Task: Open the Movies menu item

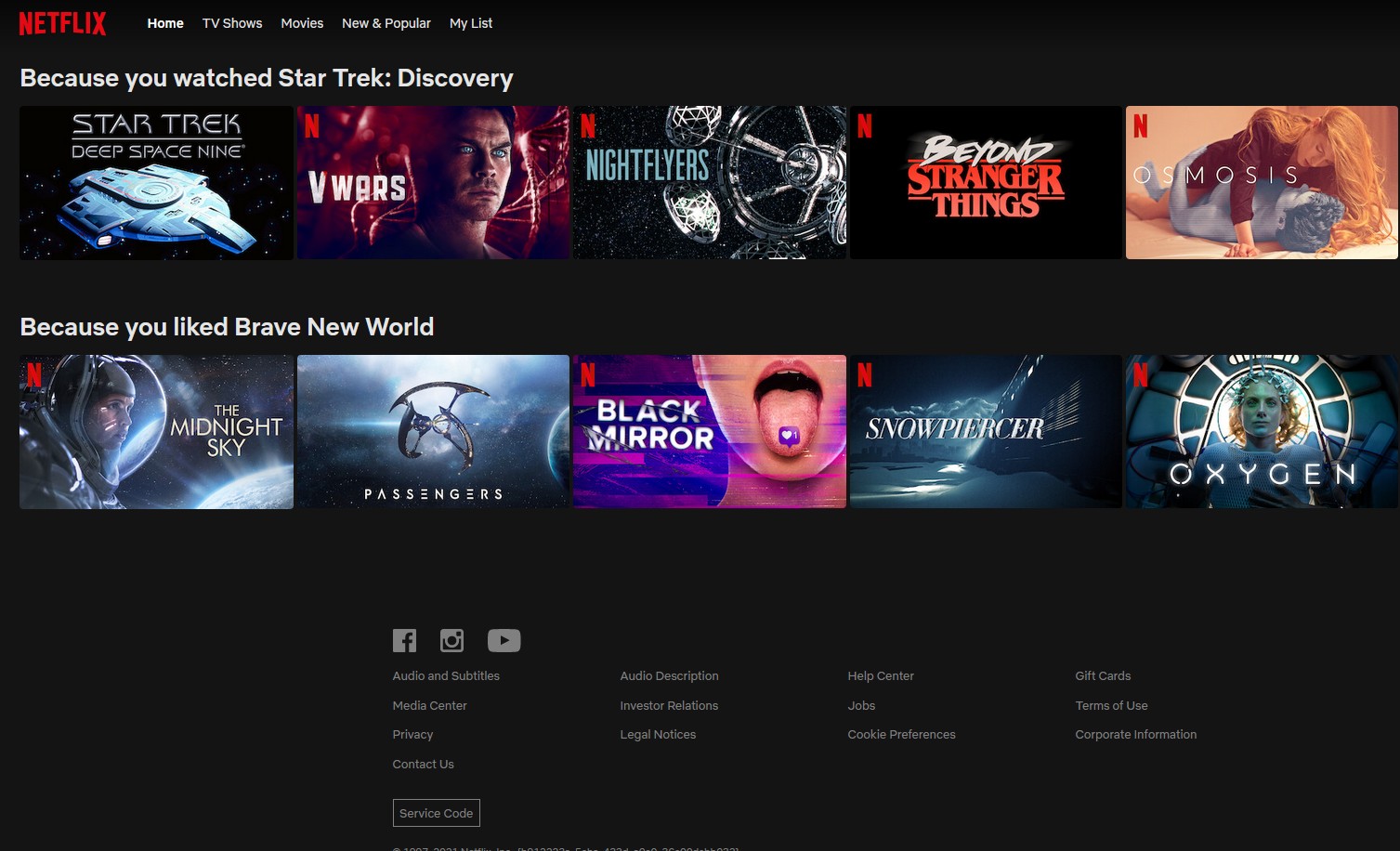Action: (x=302, y=23)
